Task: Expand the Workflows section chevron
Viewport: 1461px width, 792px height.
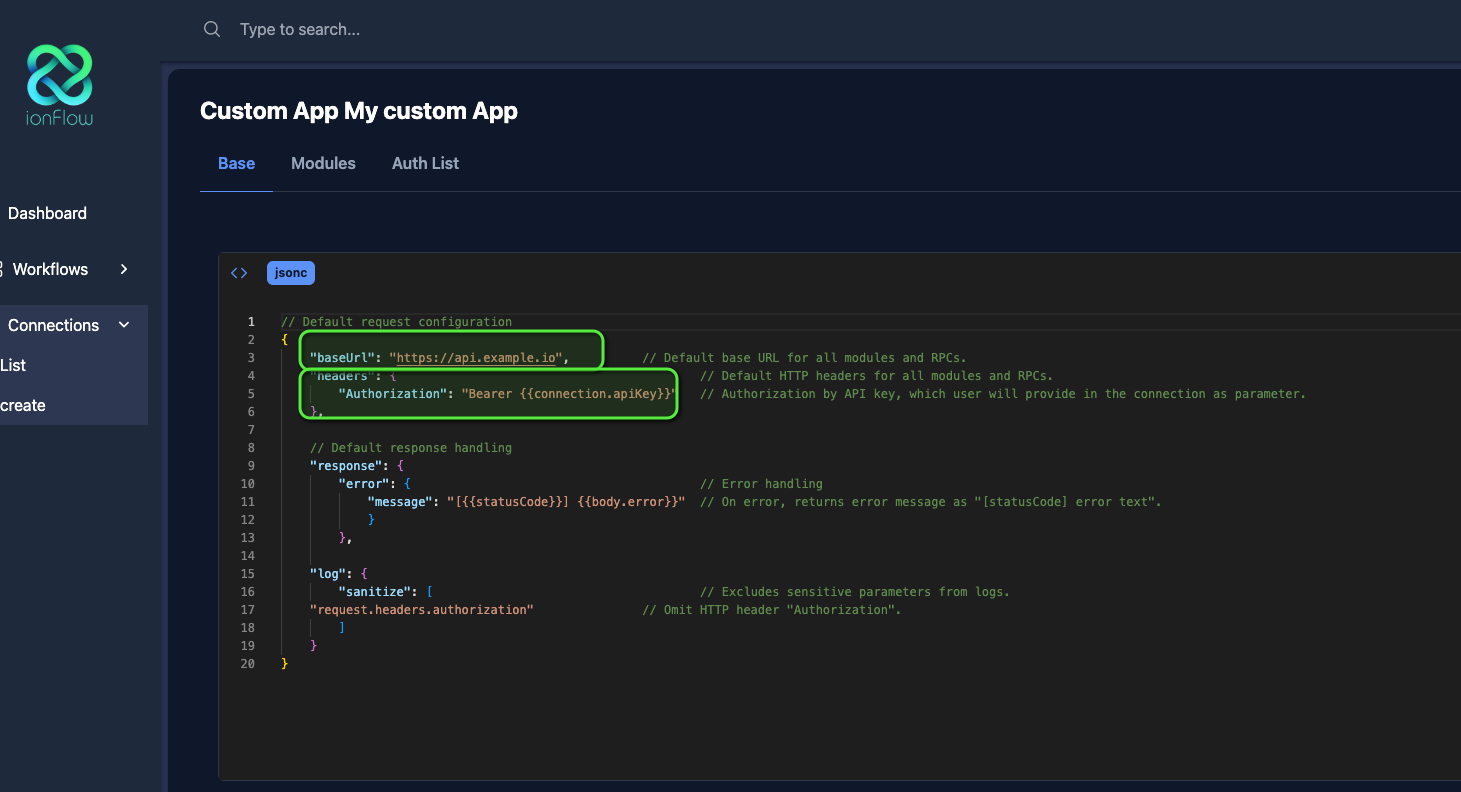Action: coord(123,269)
